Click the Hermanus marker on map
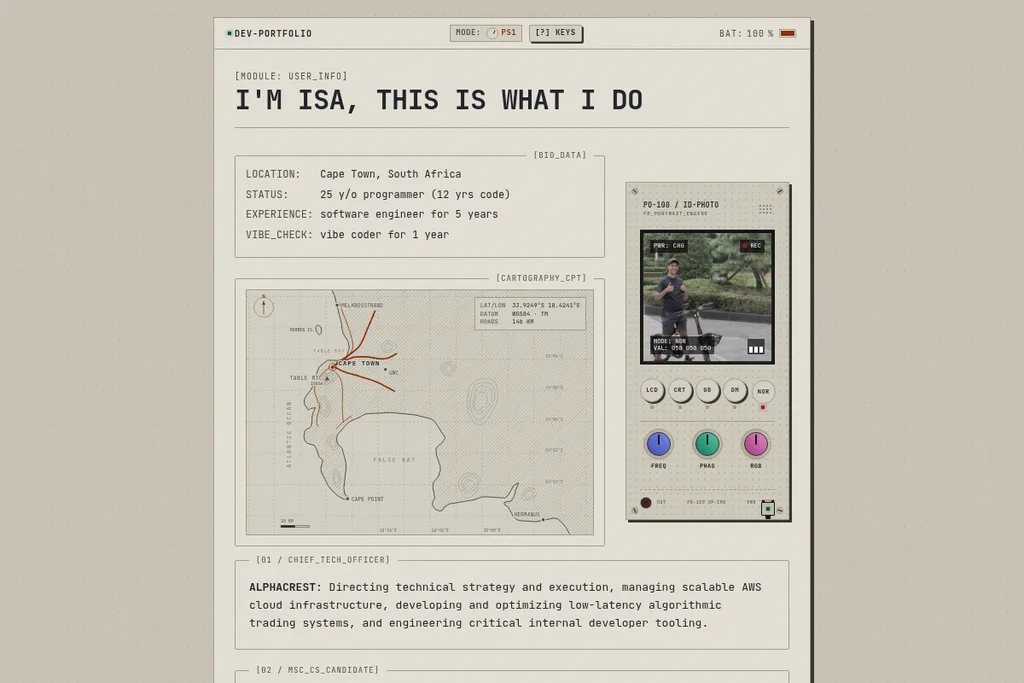Screen dimensions: 1024x683 tap(543, 520)
